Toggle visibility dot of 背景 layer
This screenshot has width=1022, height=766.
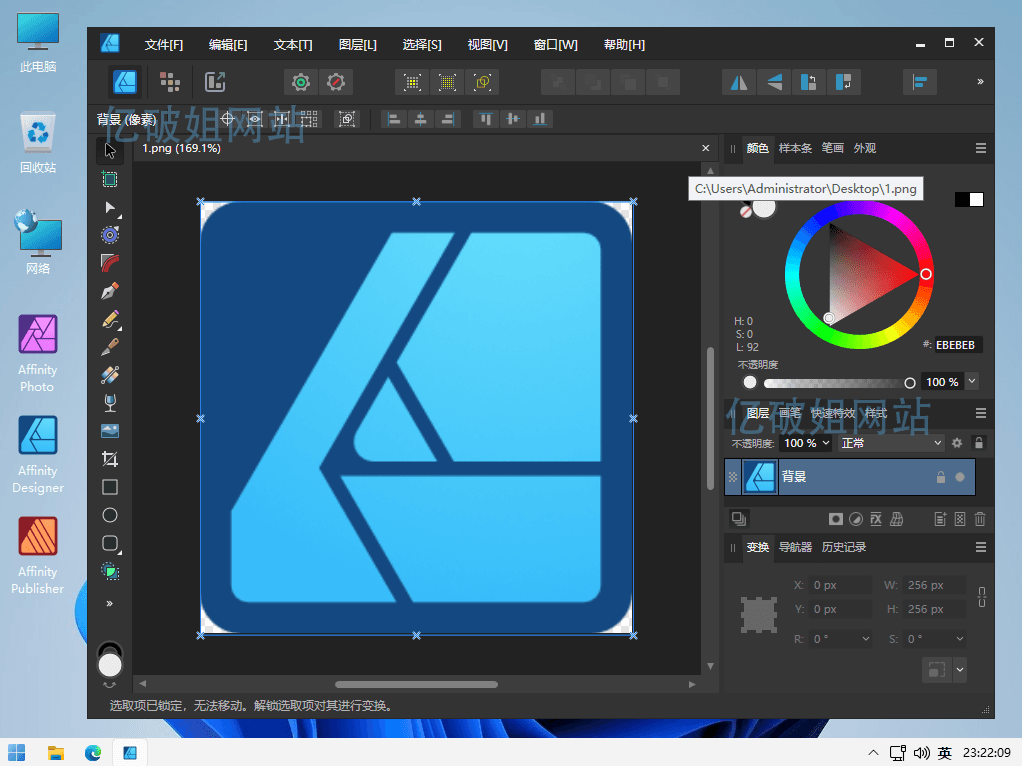coord(960,477)
